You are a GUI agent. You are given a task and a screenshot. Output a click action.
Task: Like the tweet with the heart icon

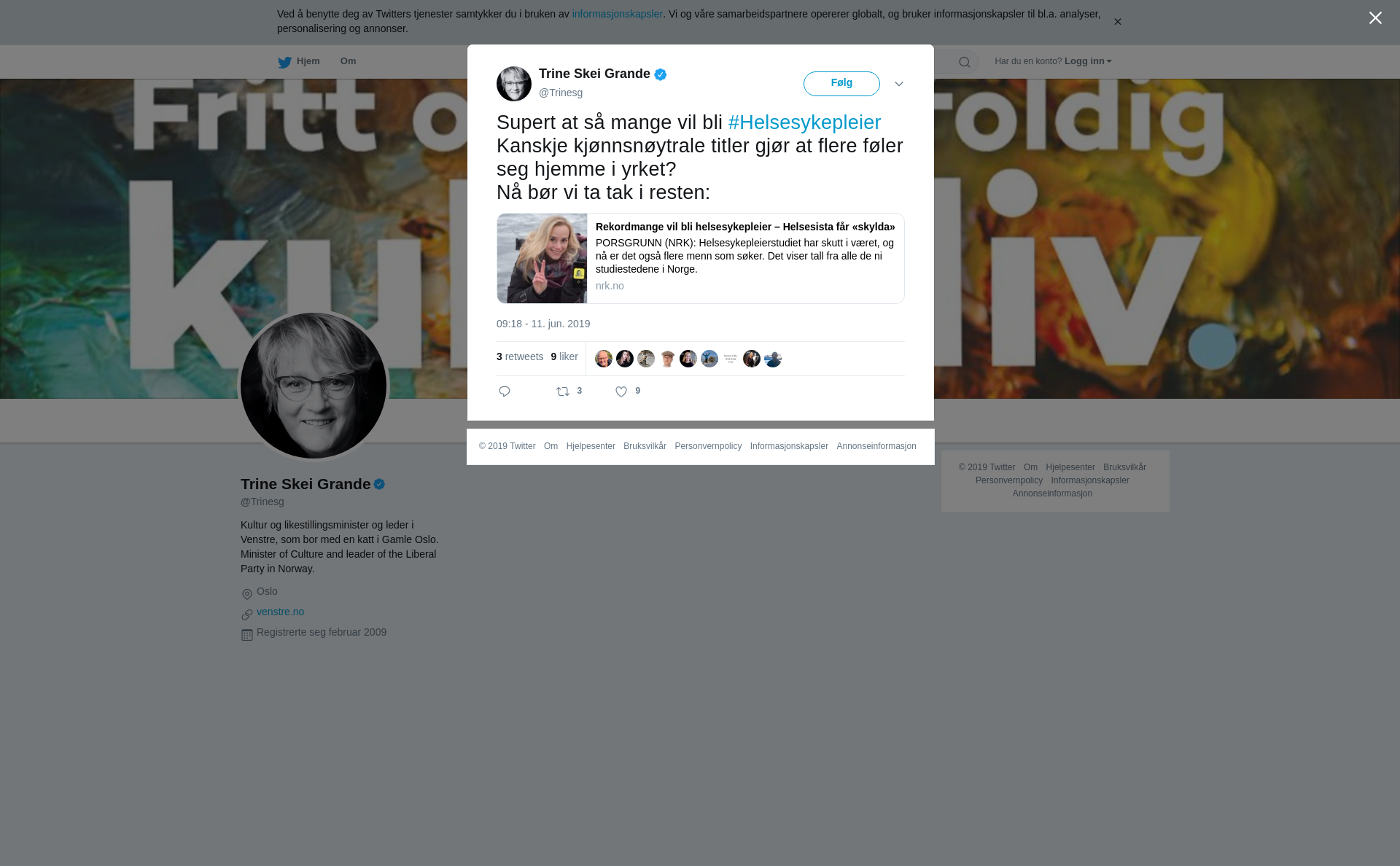(x=621, y=391)
